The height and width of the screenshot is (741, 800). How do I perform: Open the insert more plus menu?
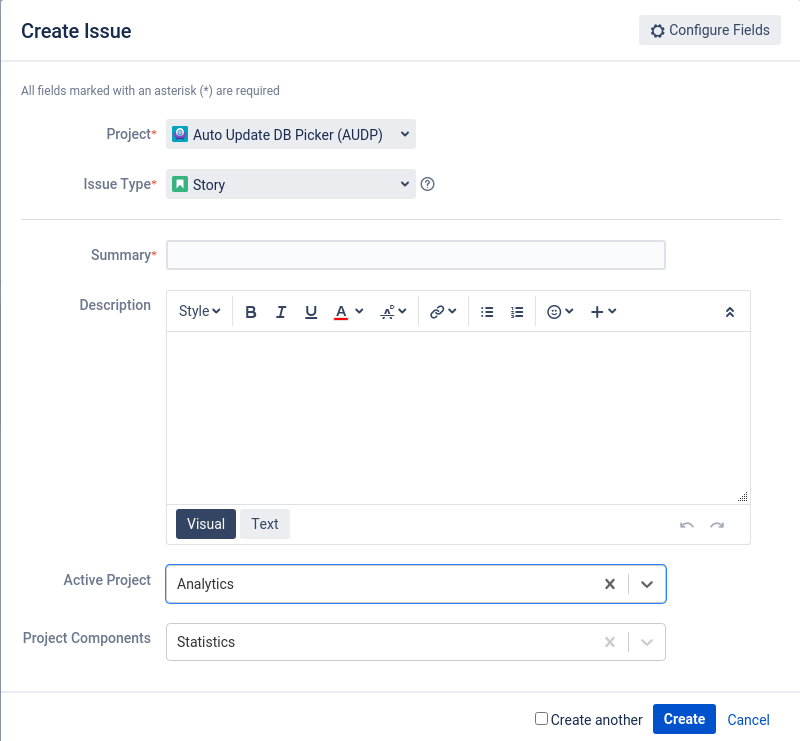point(603,312)
